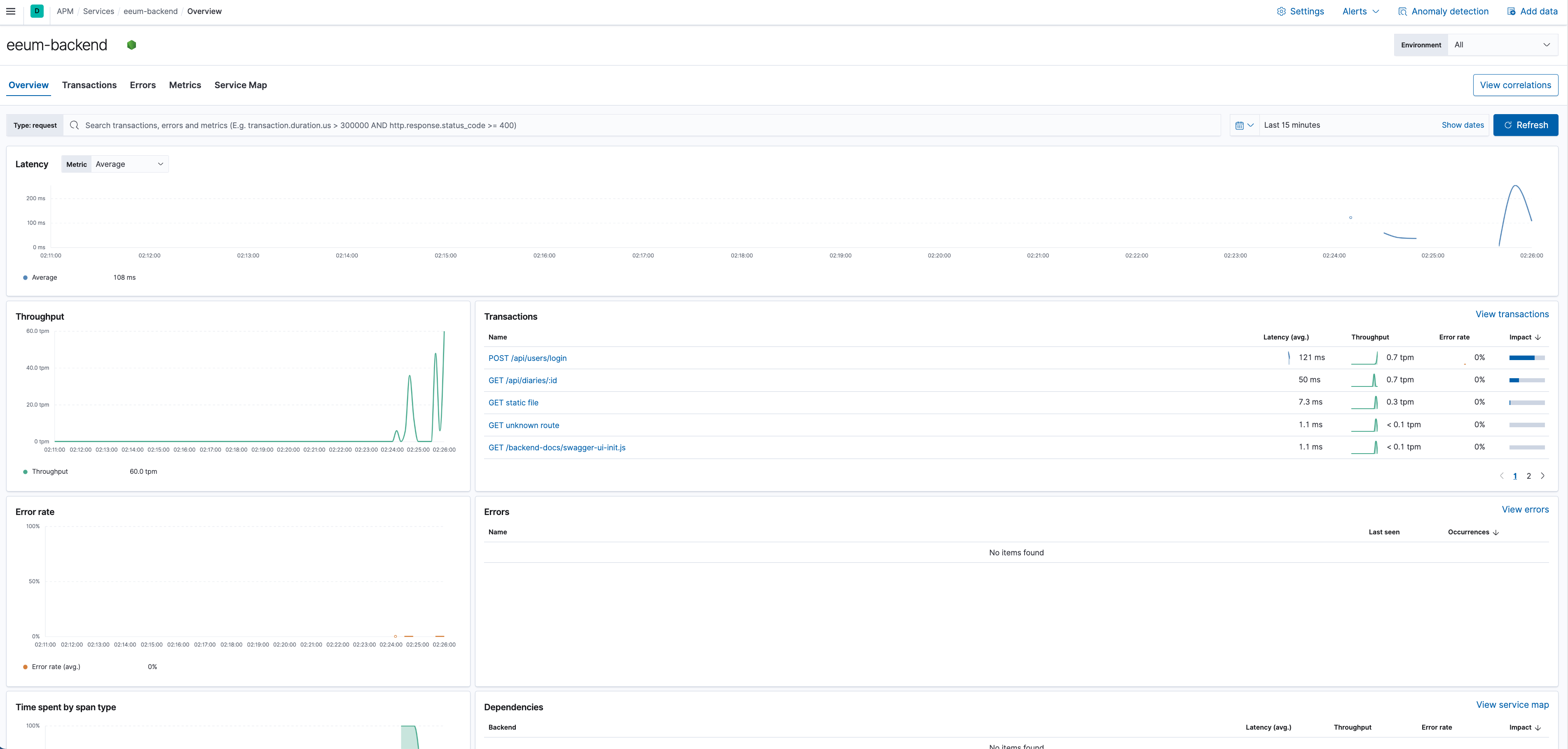Expand the Alerts menu
Viewport: 1568px width, 749px height.
1360,11
